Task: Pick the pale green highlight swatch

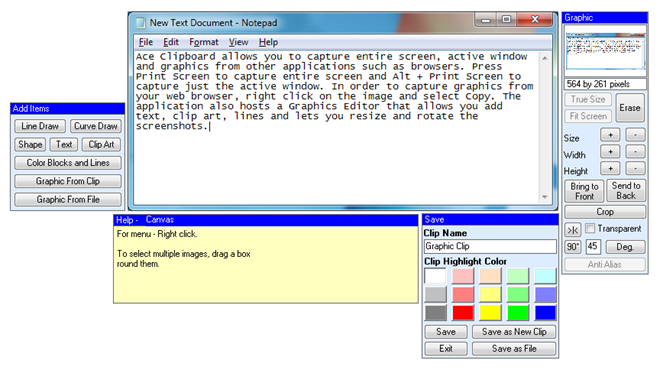Action: point(518,276)
